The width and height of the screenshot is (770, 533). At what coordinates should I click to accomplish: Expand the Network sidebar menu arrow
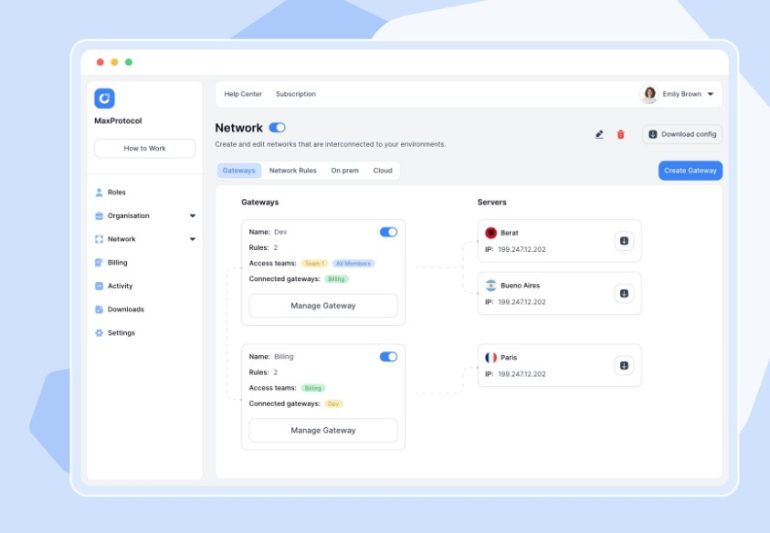click(192, 239)
